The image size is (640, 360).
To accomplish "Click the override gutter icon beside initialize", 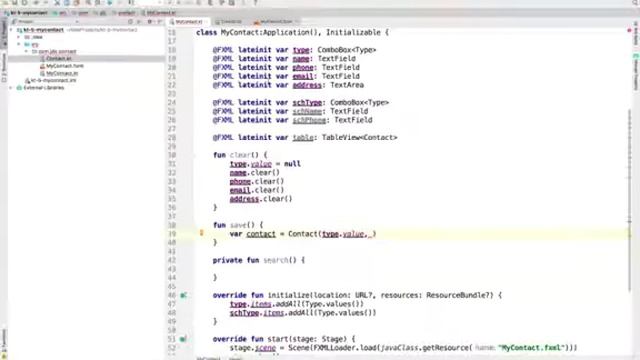I will click(183, 295).
